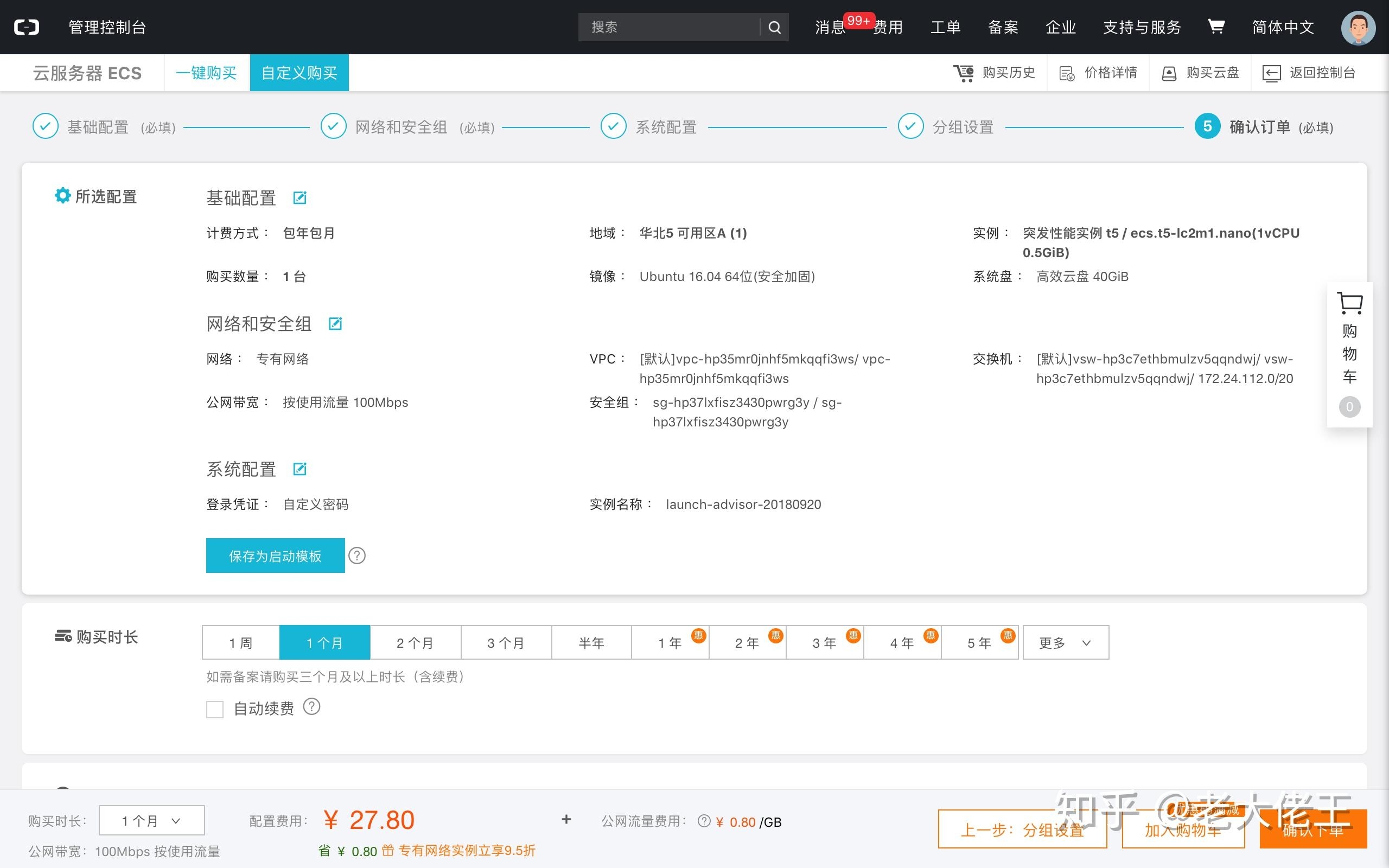
Task: Click inside the 搜索 search input field
Action: (x=660, y=27)
